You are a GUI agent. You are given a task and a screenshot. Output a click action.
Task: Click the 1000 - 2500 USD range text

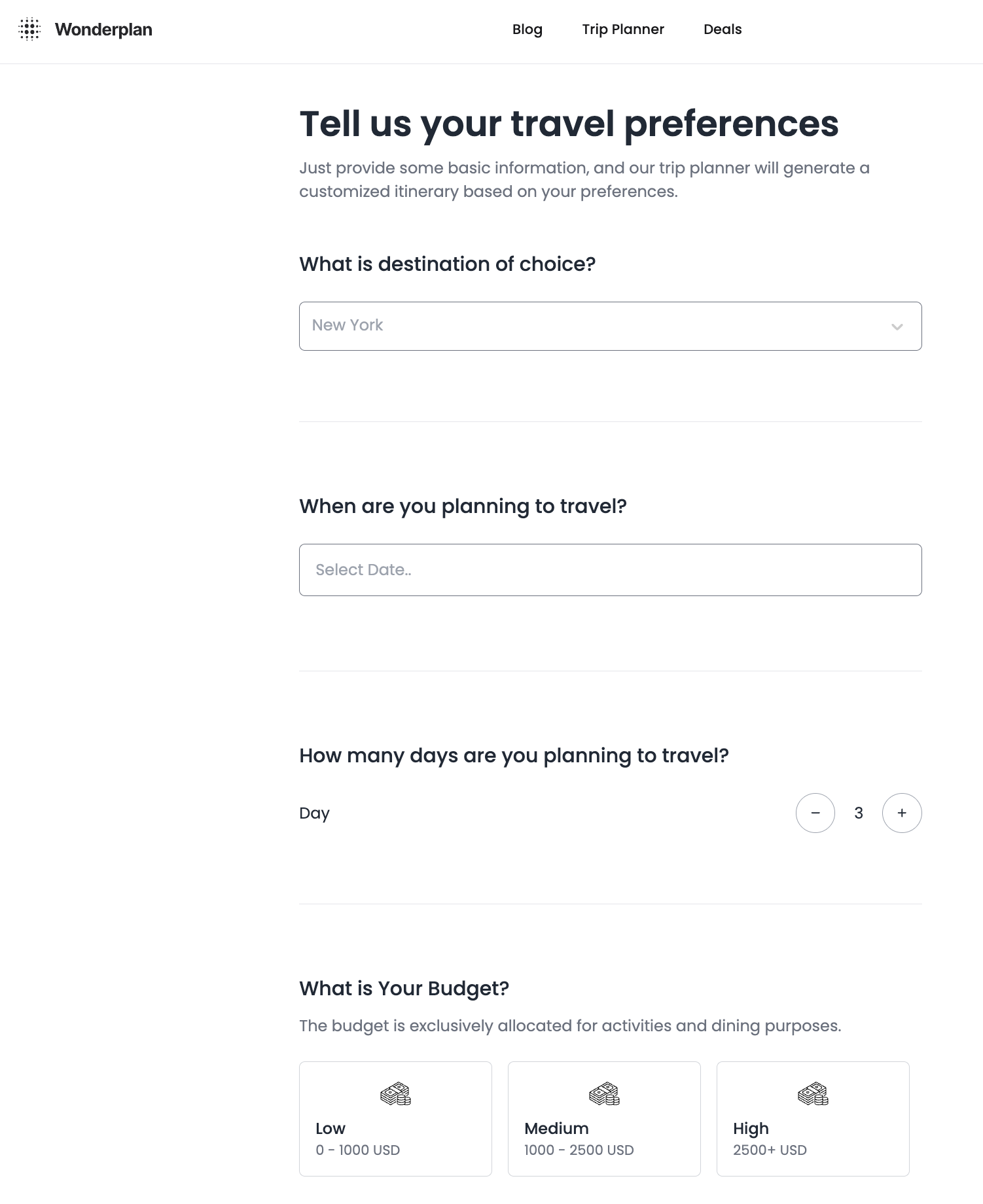click(579, 1150)
